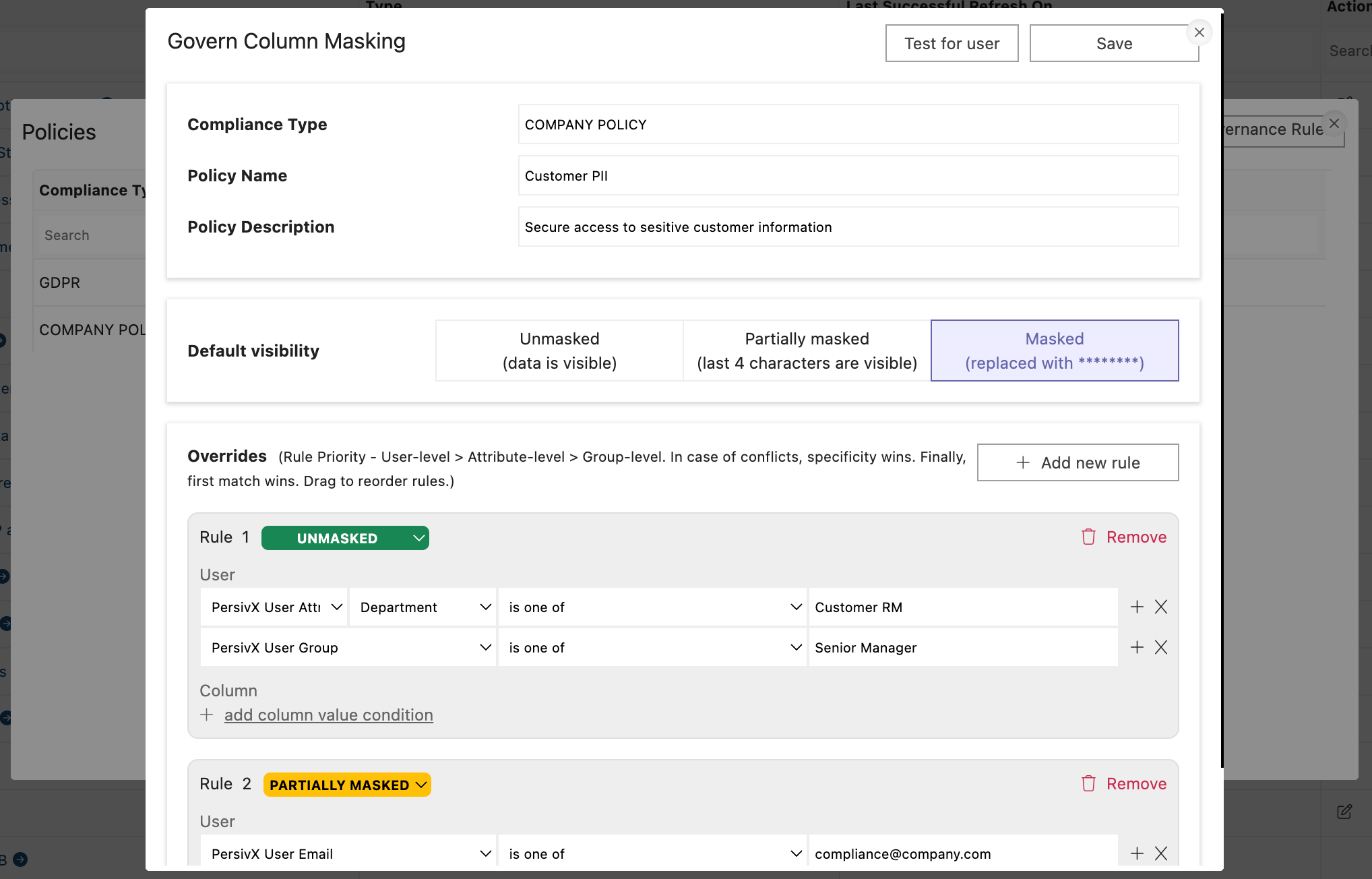The height and width of the screenshot is (879, 1372).
Task: Click the Remove trash icon on Rule 2
Action: (x=1090, y=783)
